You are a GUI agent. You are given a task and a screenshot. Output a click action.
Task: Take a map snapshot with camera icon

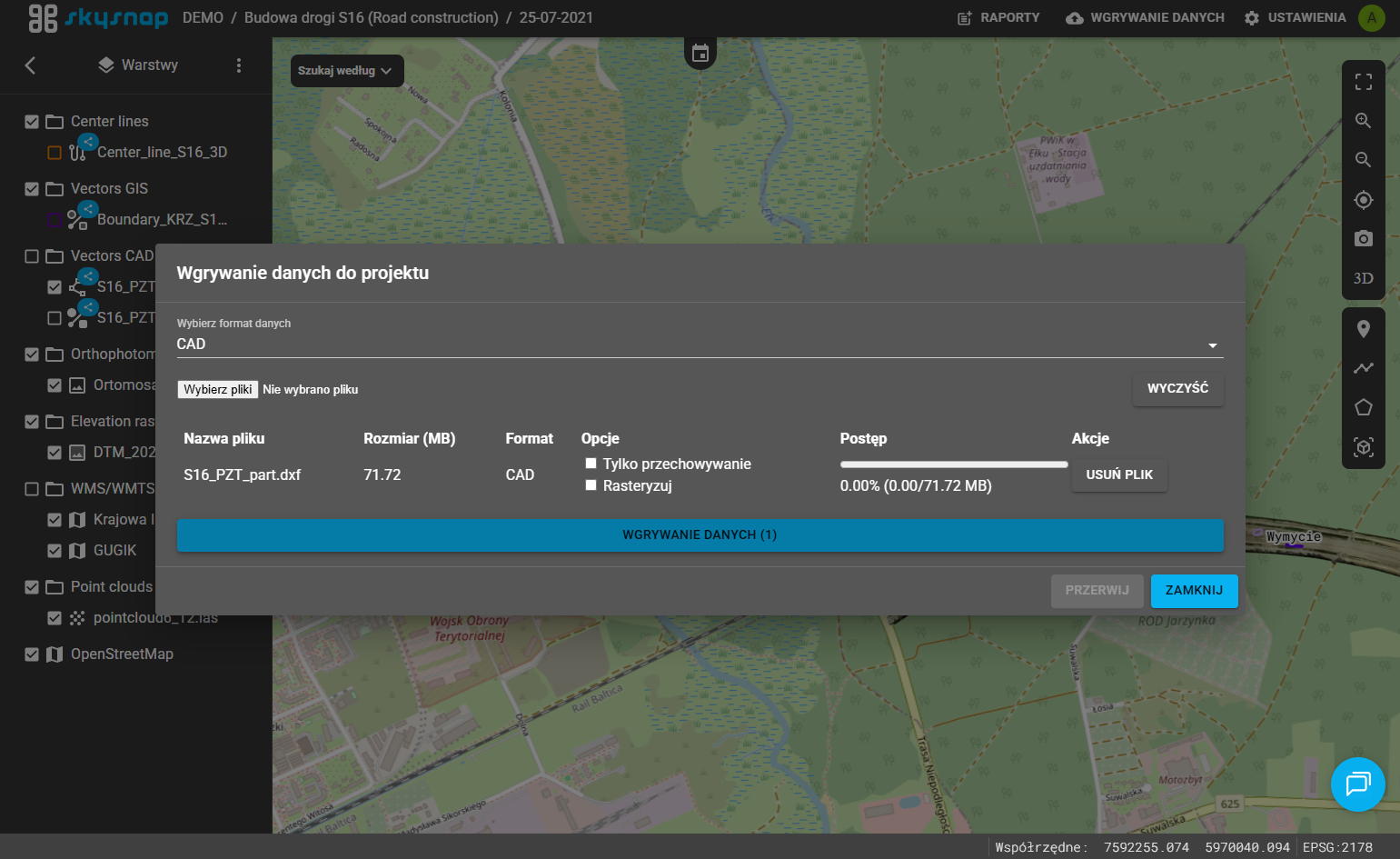click(x=1363, y=239)
